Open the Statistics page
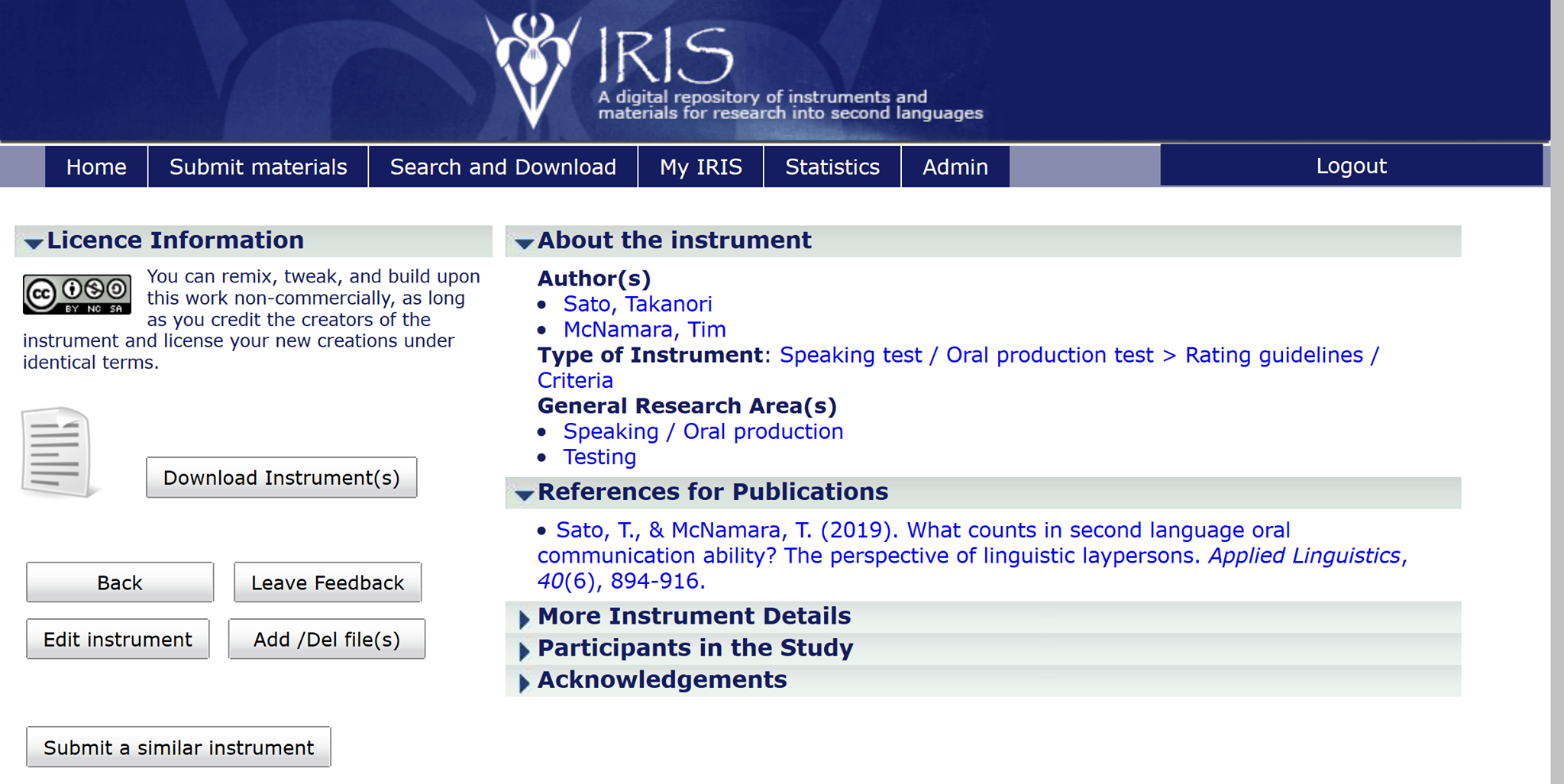The width and height of the screenshot is (1564, 784). pos(832,166)
